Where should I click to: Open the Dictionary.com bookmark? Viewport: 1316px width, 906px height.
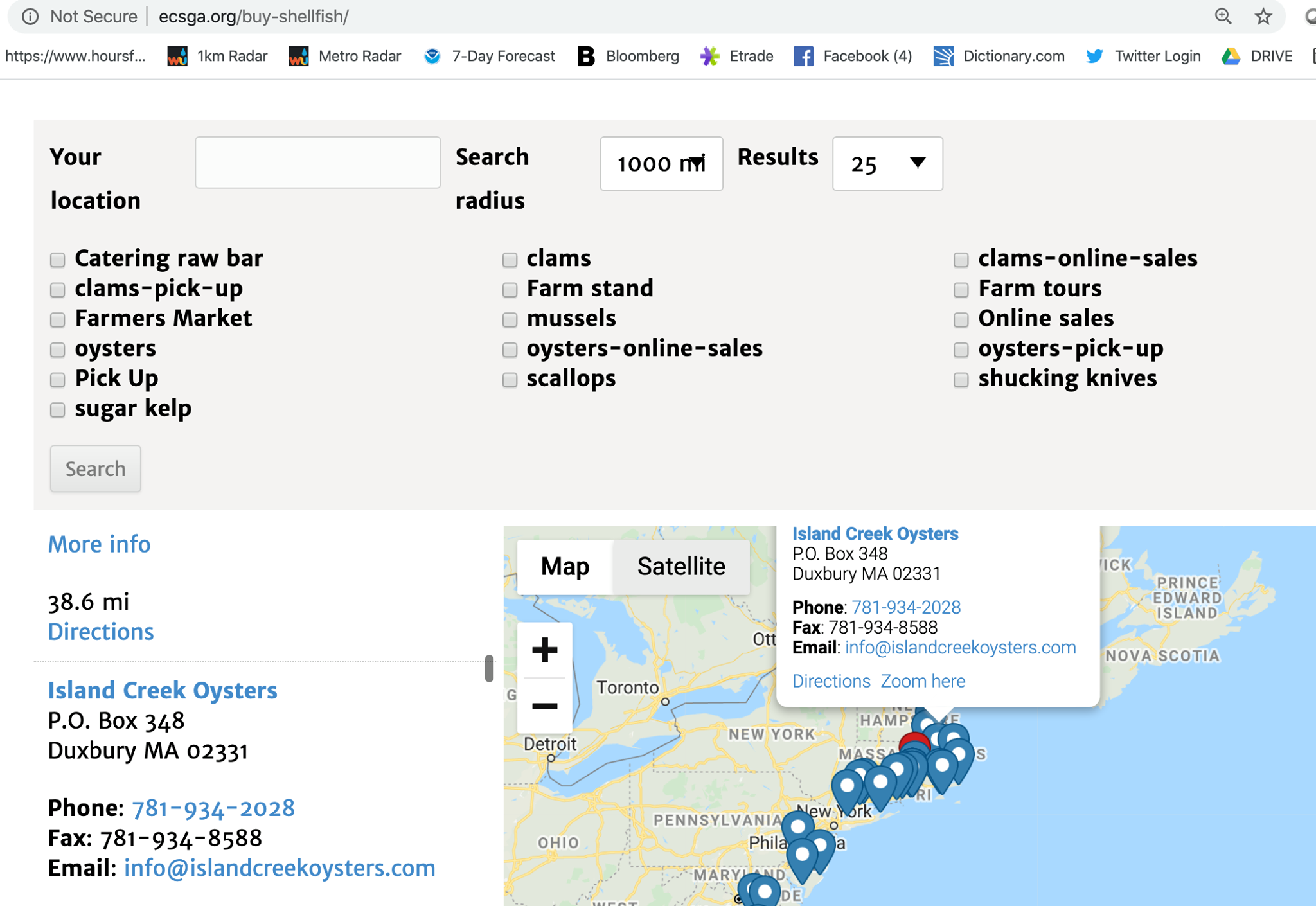[999, 57]
